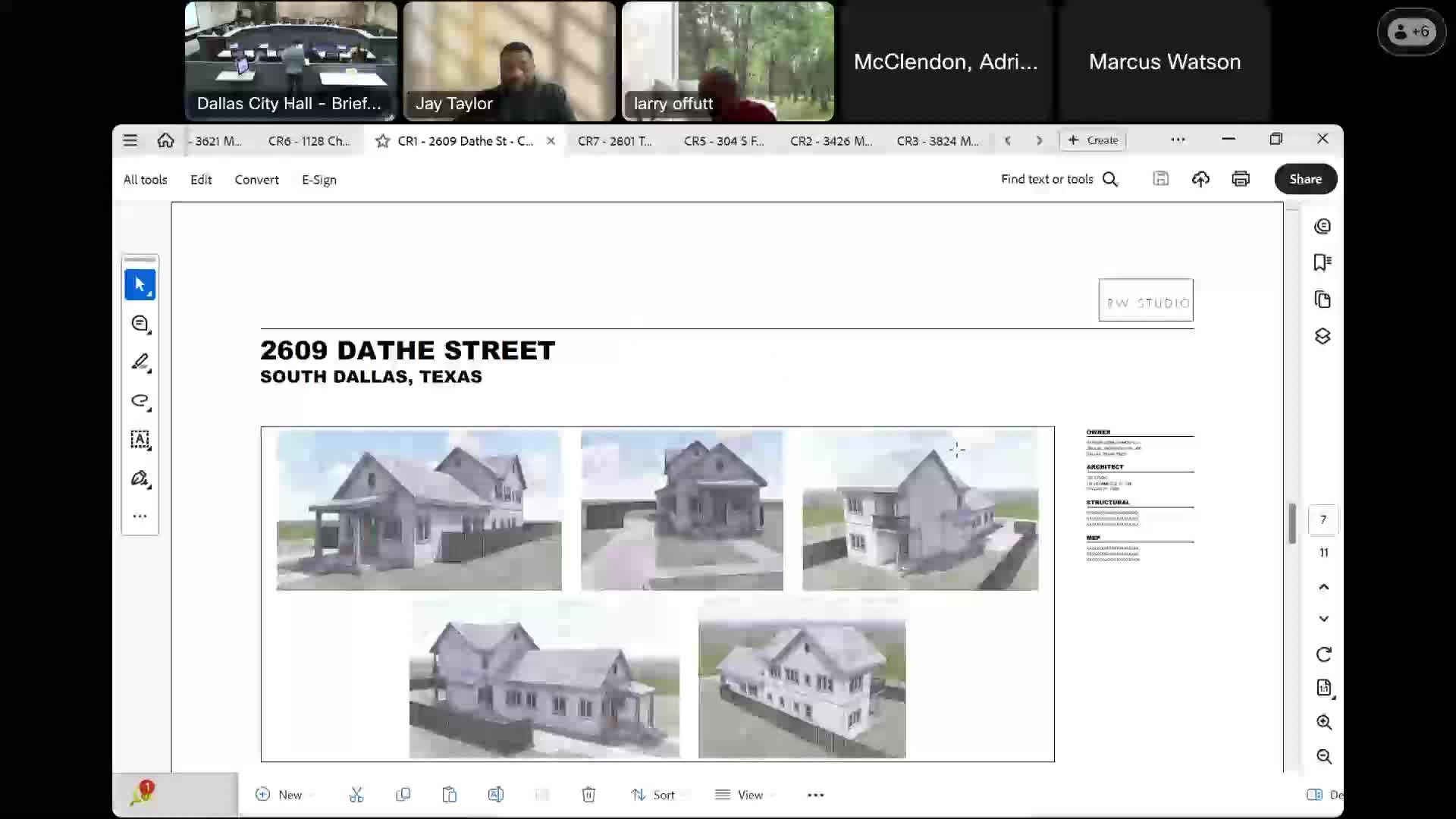Select the text box tool
The width and height of the screenshot is (1456, 819).
(140, 440)
